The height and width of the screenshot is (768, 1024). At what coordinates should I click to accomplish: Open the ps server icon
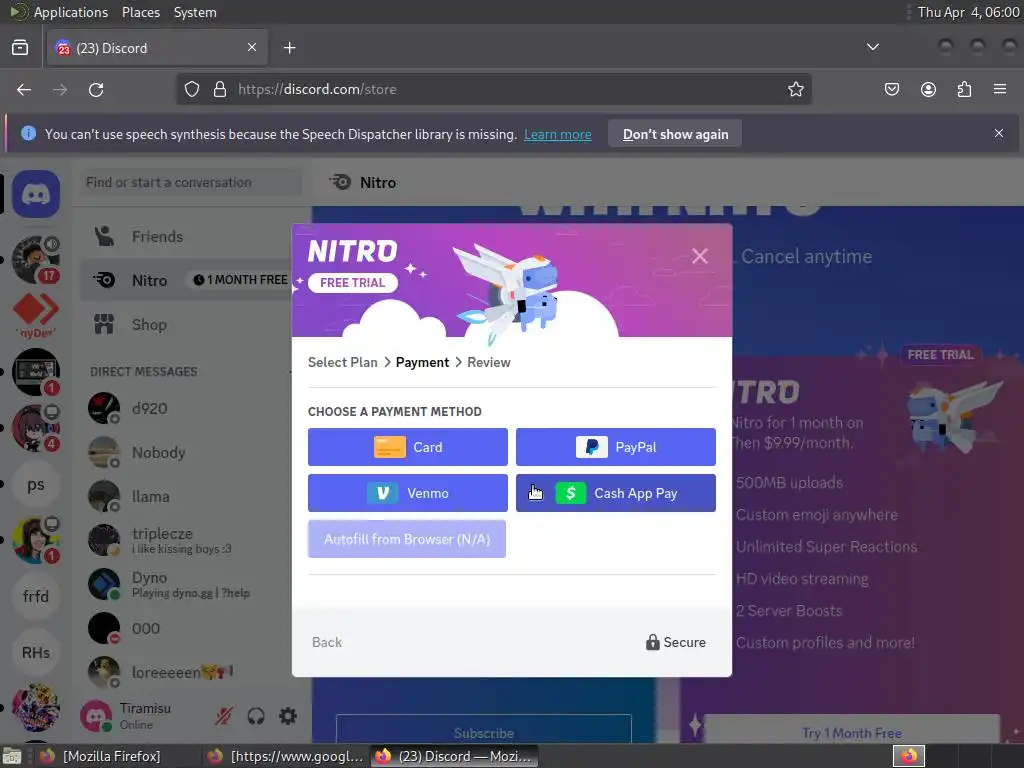(36, 485)
